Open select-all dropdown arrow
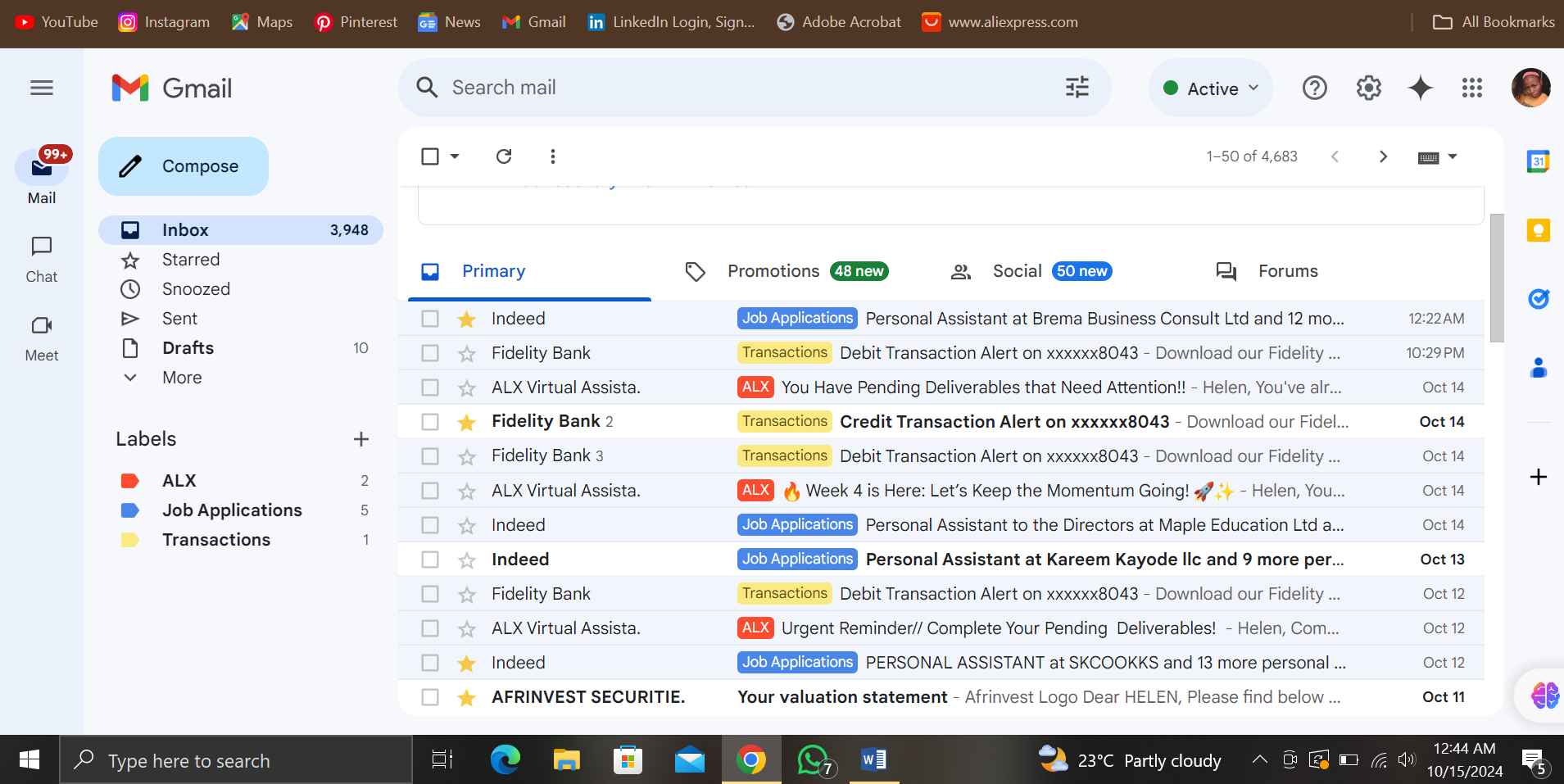The height and width of the screenshot is (784, 1564). [x=455, y=156]
